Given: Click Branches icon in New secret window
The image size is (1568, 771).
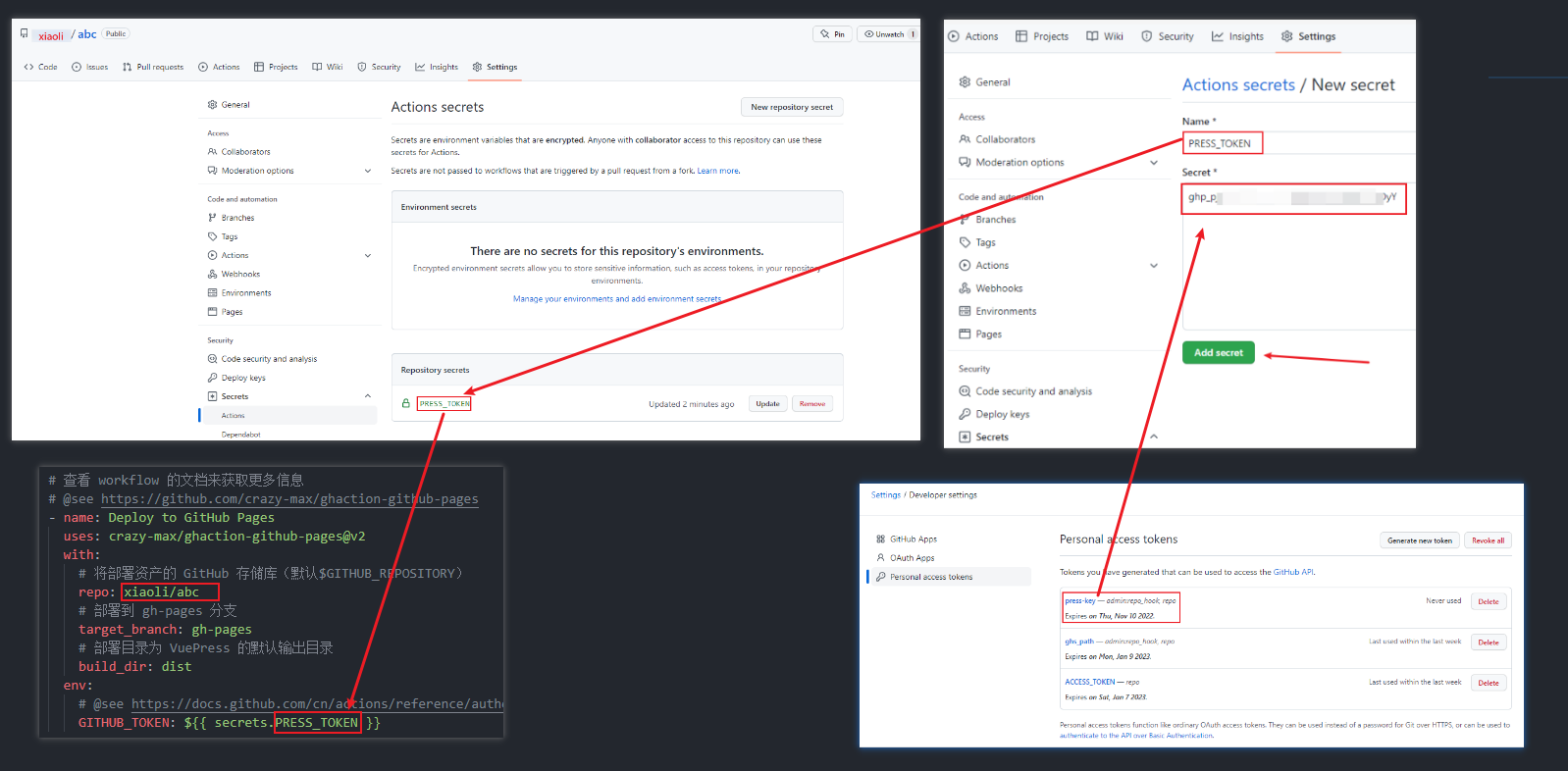Looking at the screenshot, I should click(965, 220).
